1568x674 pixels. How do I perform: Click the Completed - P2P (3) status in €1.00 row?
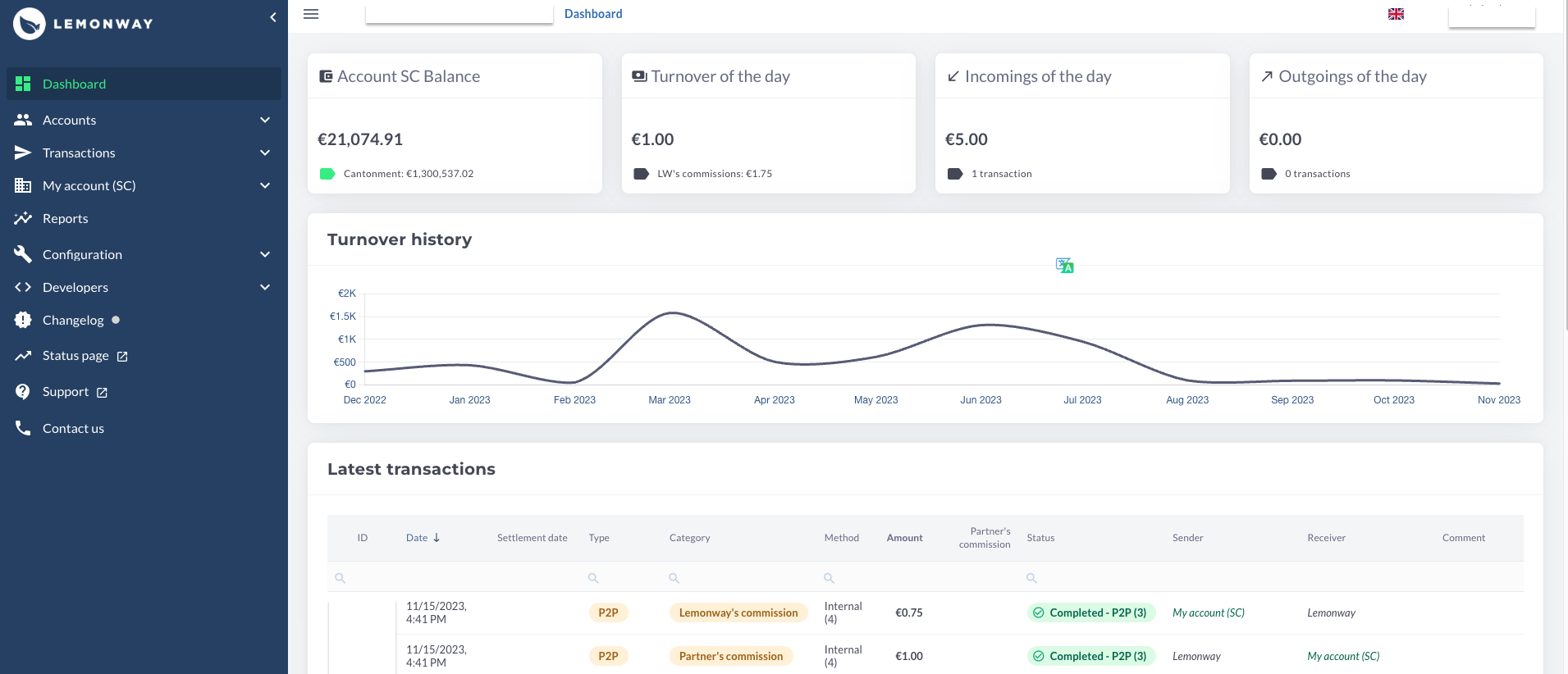click(x=1091, y=656)
